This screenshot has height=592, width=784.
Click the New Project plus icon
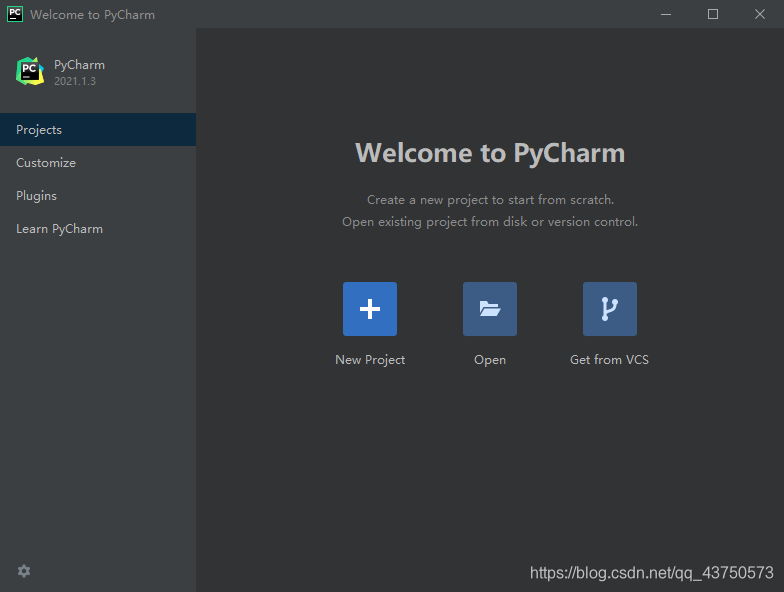click(370, 309)
